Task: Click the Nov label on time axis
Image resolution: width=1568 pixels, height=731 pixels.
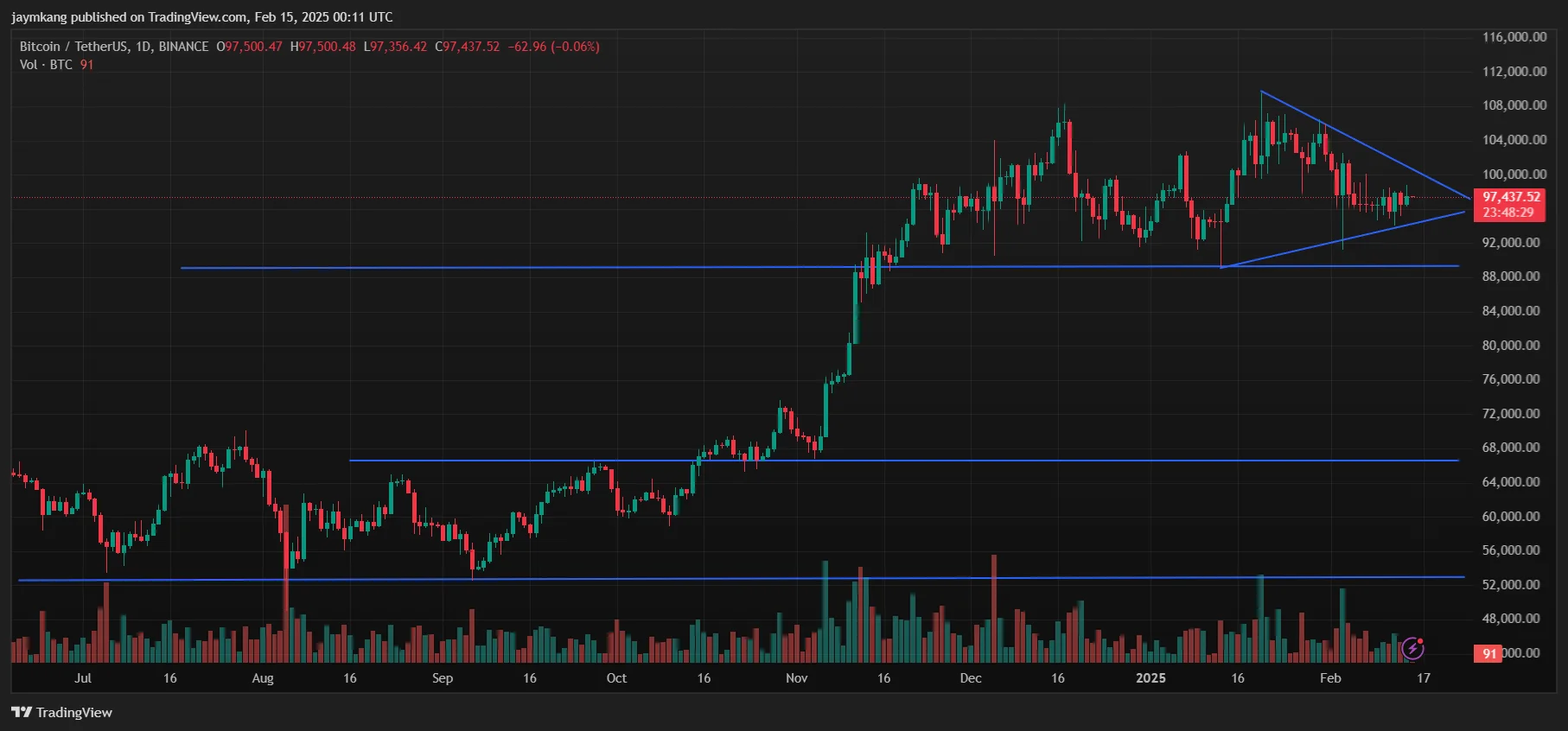Action: tap(797, 678)
